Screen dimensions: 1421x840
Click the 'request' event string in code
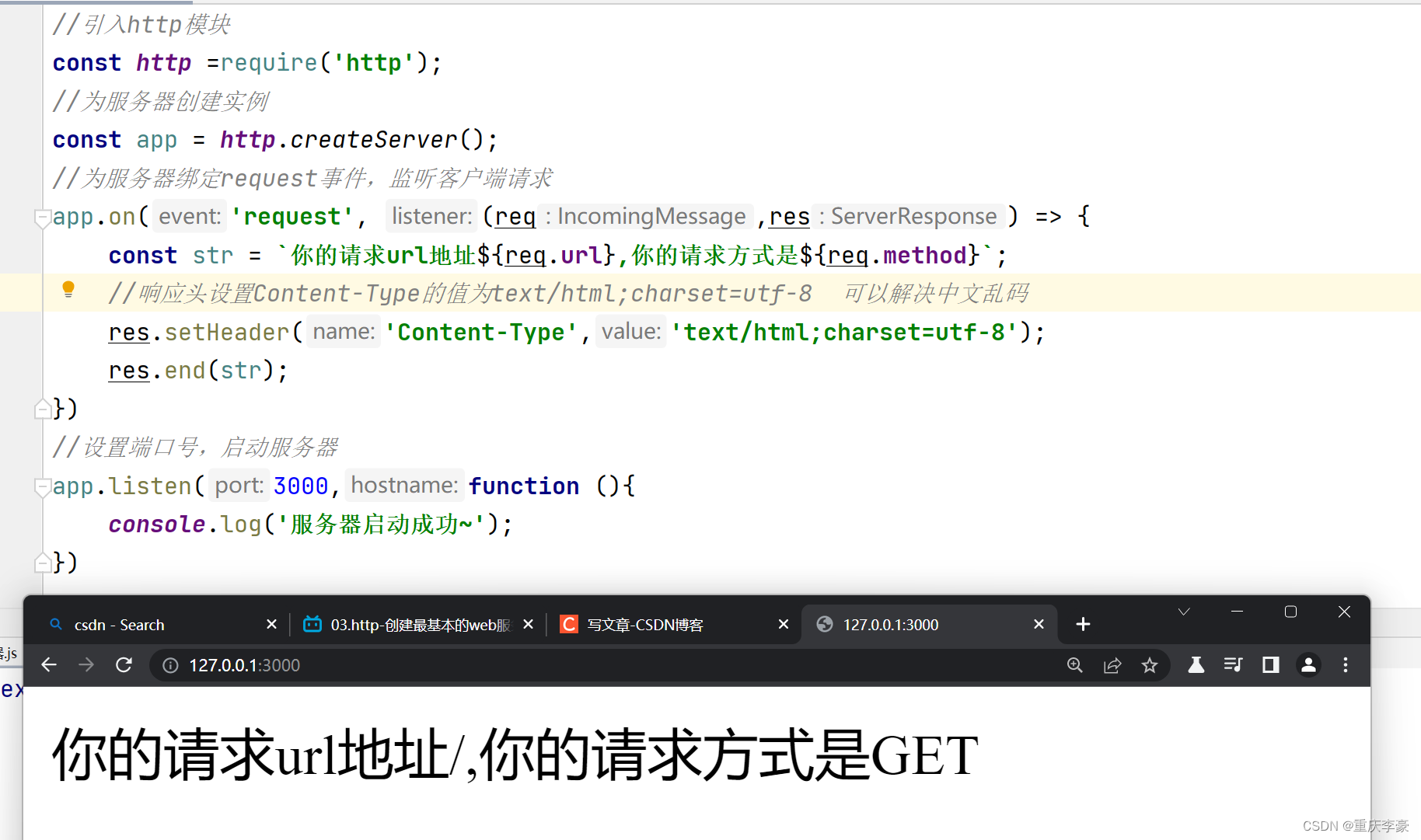point(292,216)
